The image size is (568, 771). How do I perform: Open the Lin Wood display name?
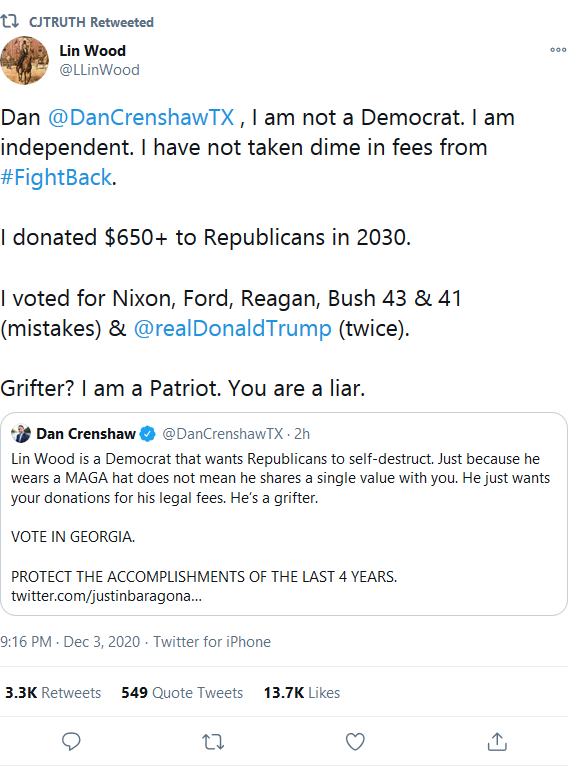pyautogui.click(x=92, y=51)
